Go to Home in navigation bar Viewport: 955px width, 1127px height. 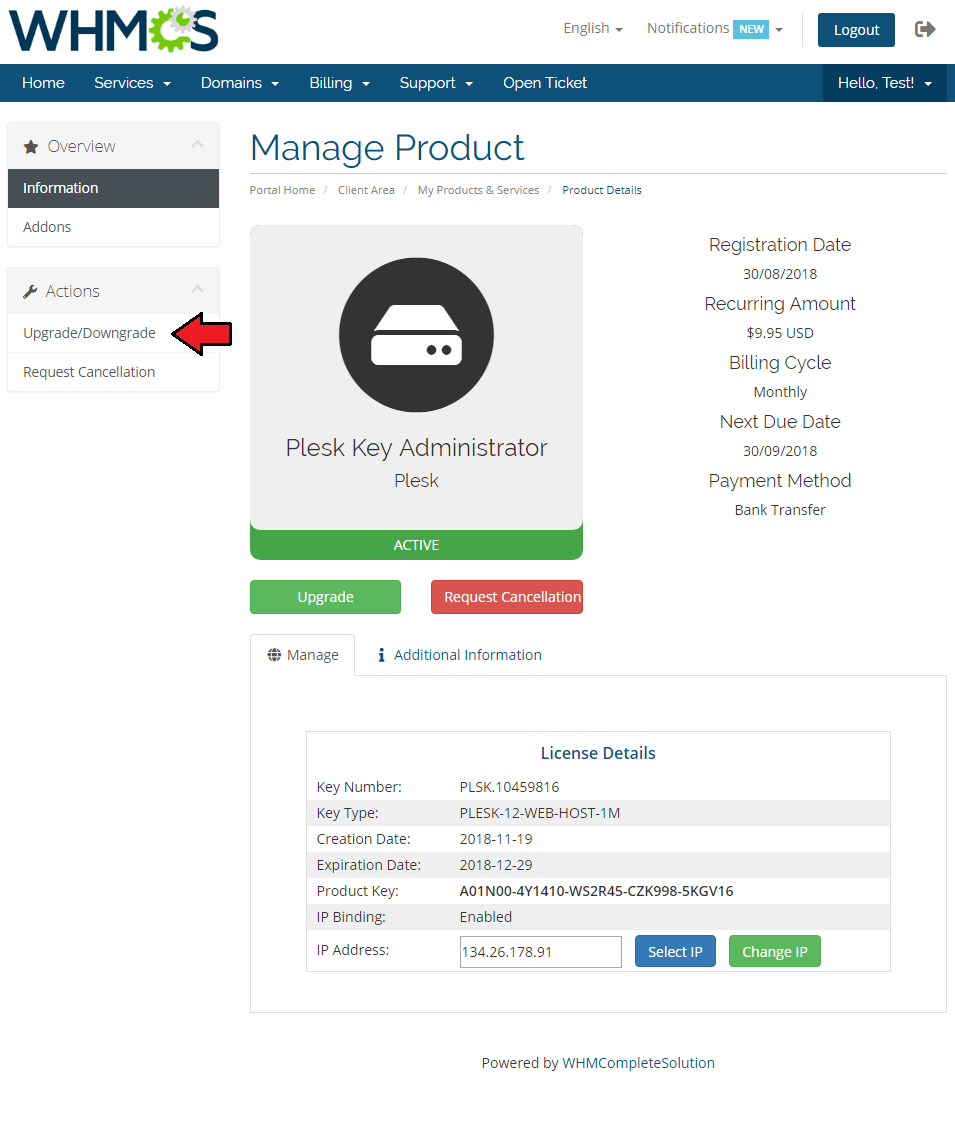43,83
